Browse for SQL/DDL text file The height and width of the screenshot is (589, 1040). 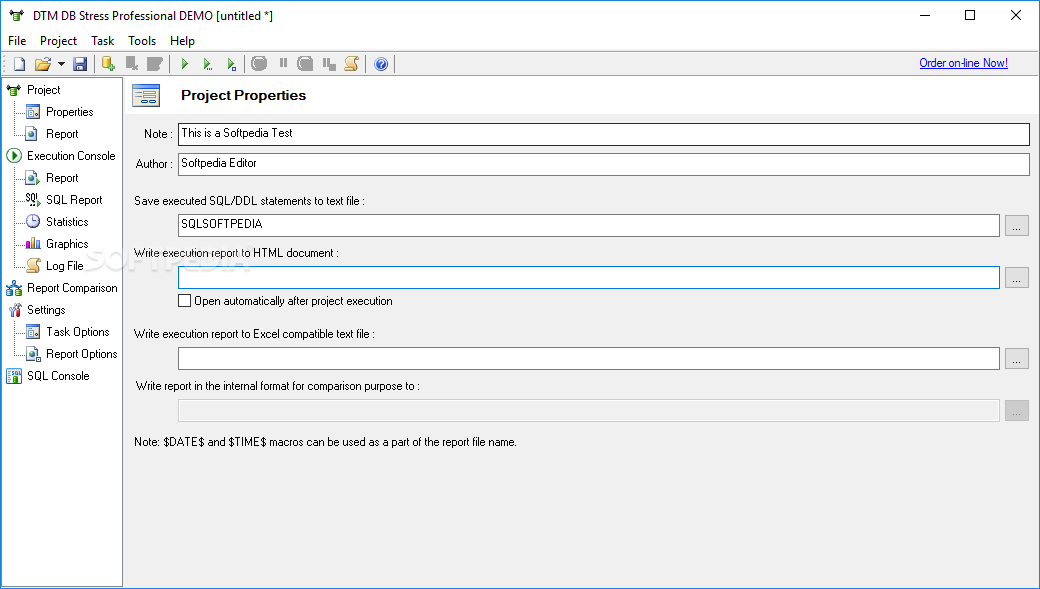click(1017, 226)
